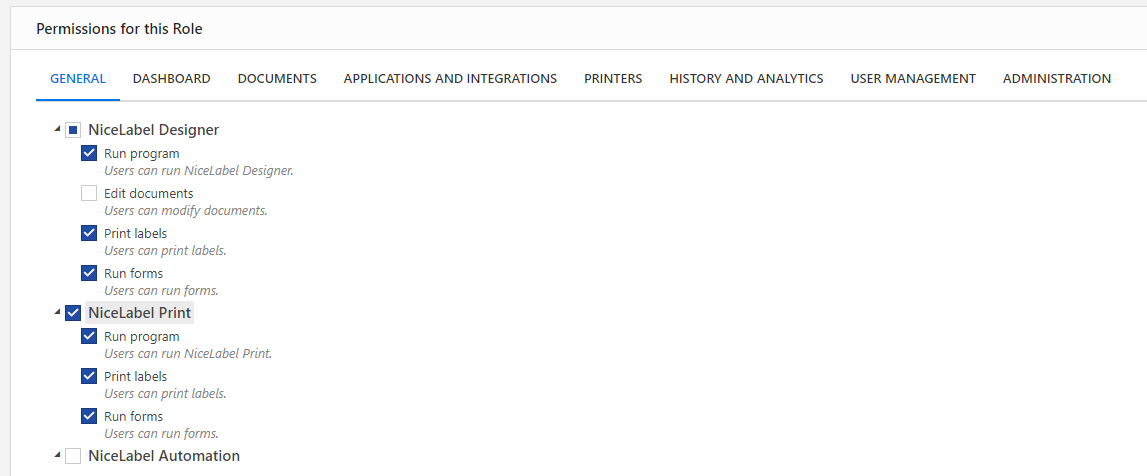Collapse the NiceLabel Automation tree node

tap(58, 456)
